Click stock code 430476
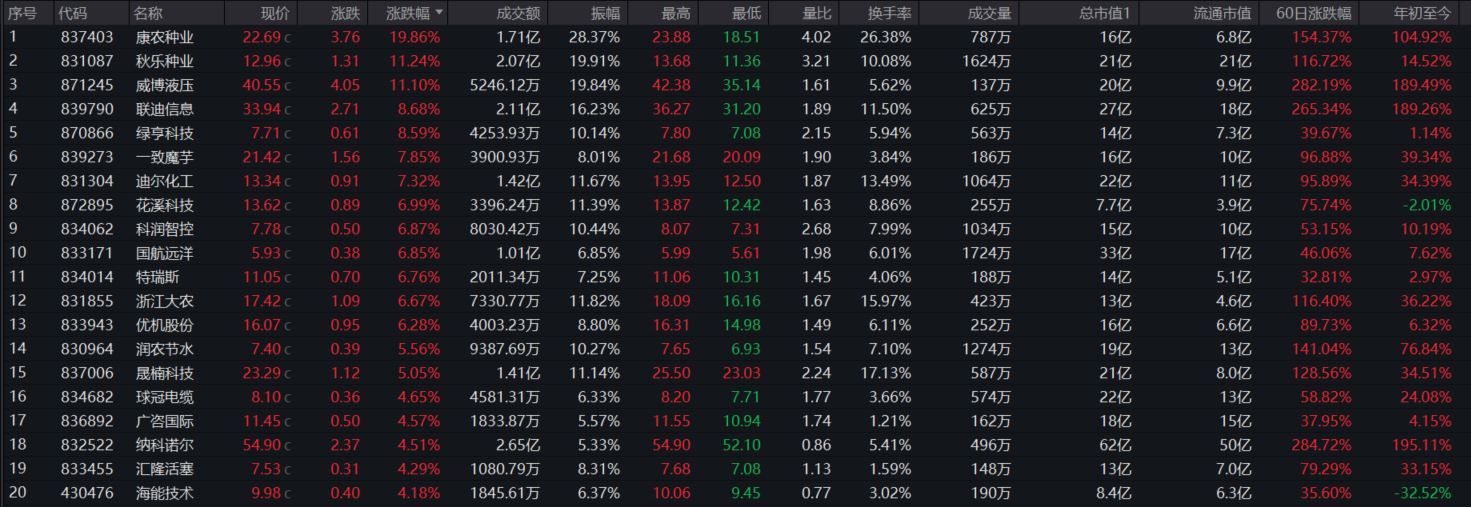 [x=86, y=493]
